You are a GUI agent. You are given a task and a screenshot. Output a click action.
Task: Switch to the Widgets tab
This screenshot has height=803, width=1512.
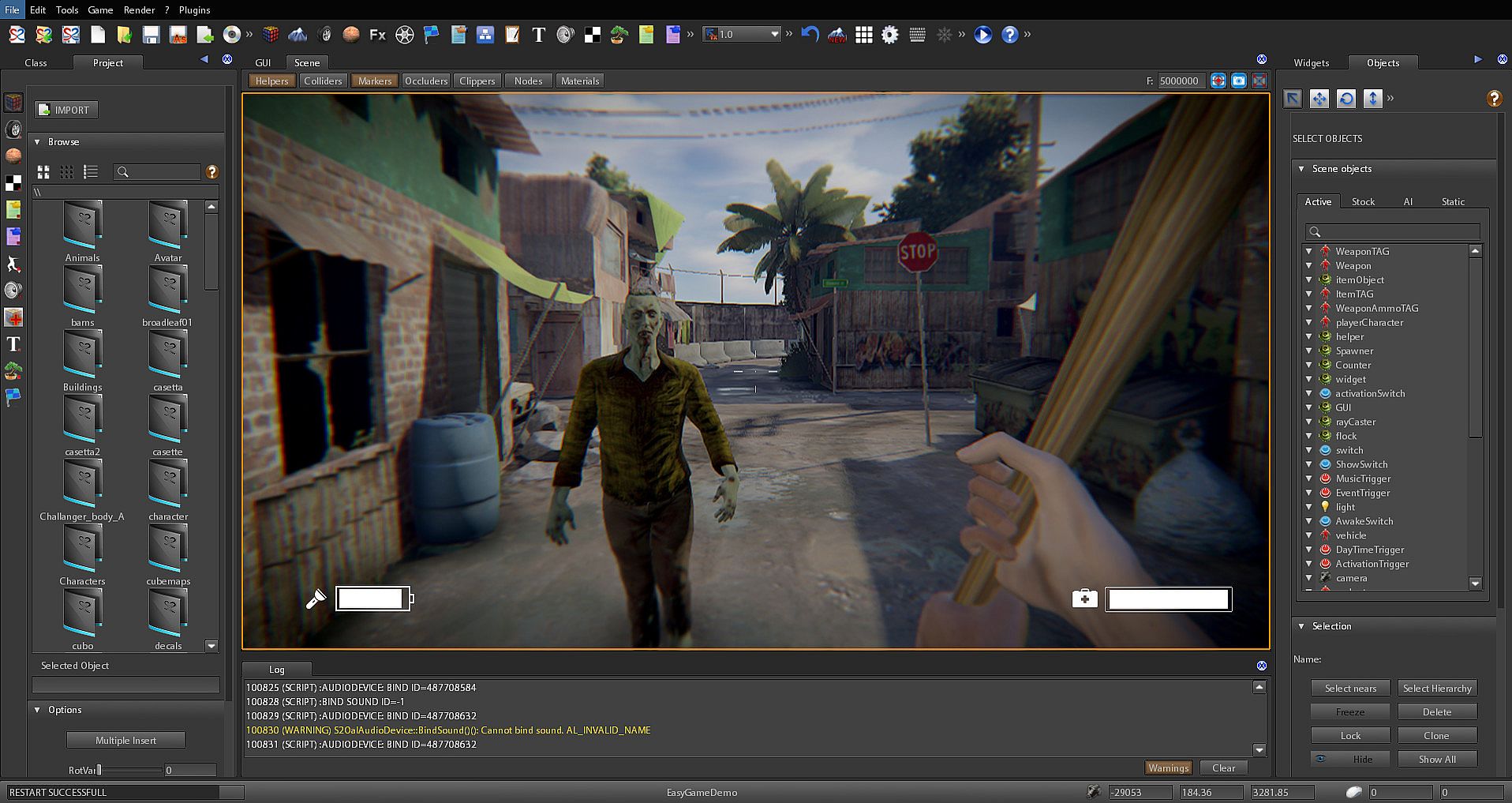click(1311, 62)
